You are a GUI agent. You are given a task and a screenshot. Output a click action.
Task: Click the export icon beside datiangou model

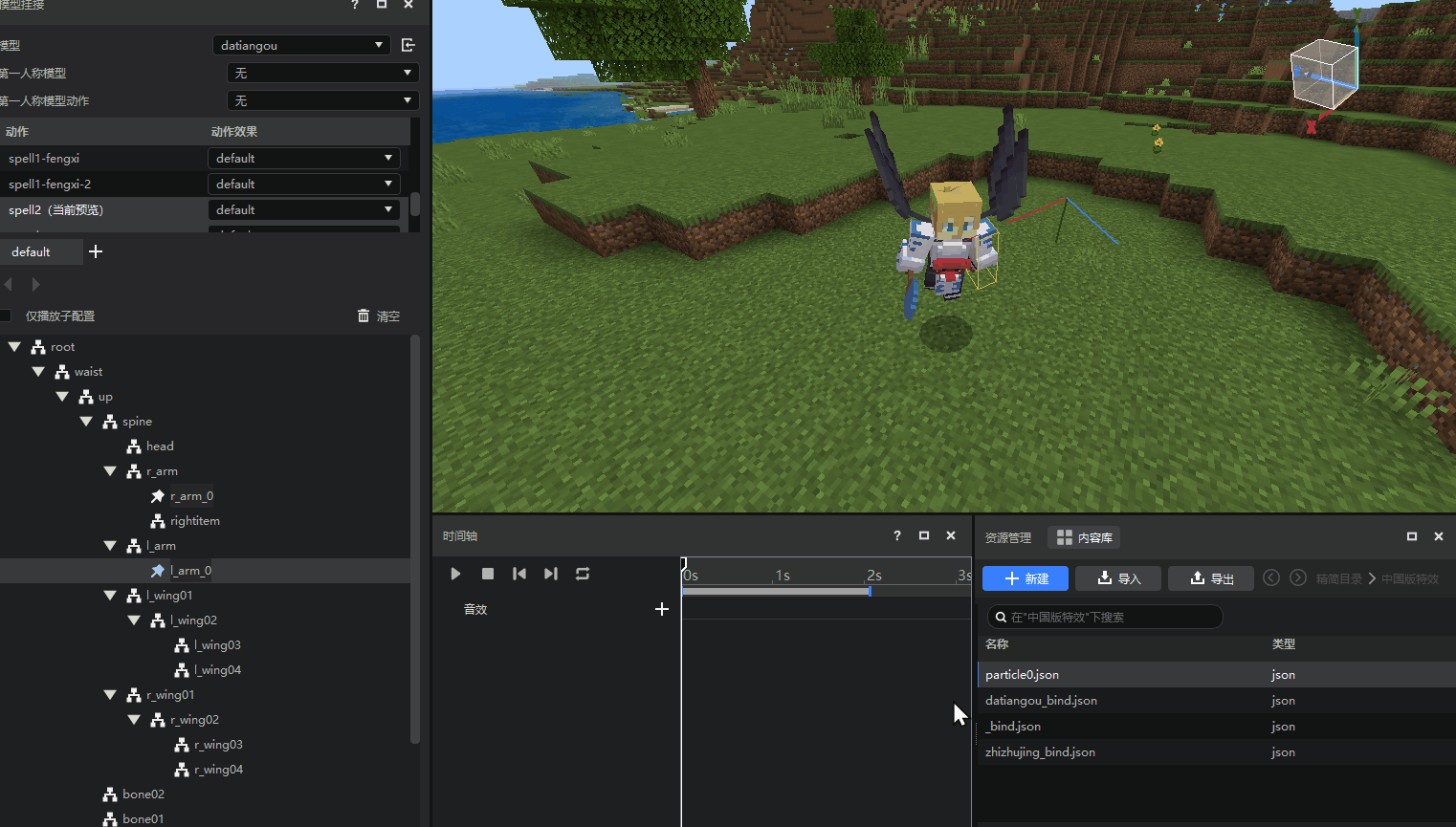point(408,45)
